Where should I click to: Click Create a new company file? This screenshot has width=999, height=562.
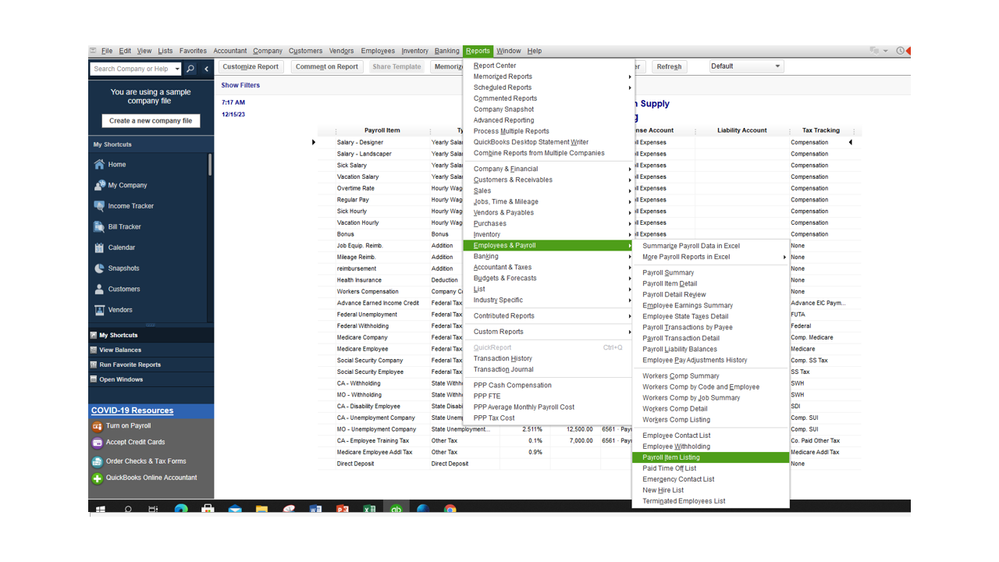click(x=150, y=121)
